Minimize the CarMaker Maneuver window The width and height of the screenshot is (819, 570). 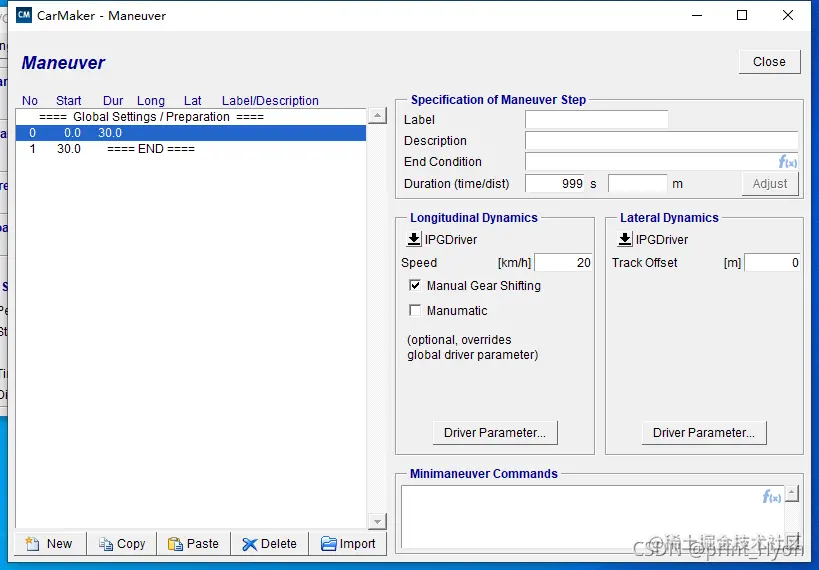(697, 15)
